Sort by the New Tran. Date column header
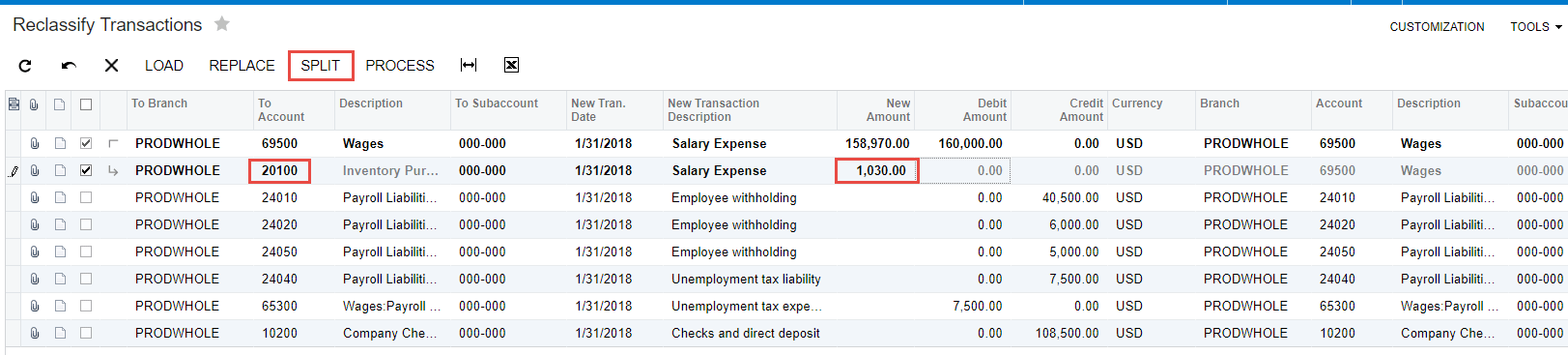This screenshot has width=1568, height=355. click(614, 110)
